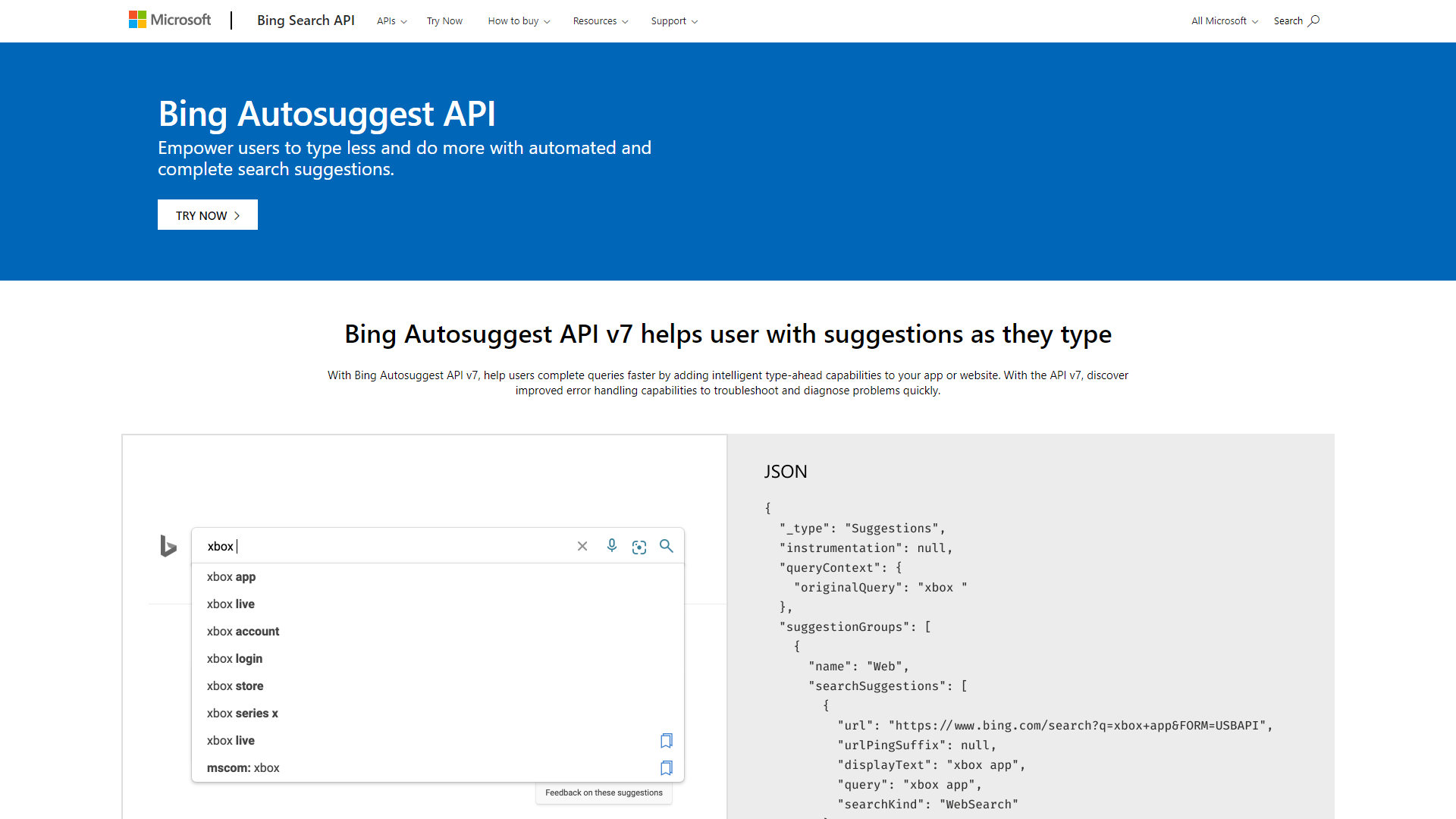Click the "query": "xbox app" JSON line

coord(910,785)
